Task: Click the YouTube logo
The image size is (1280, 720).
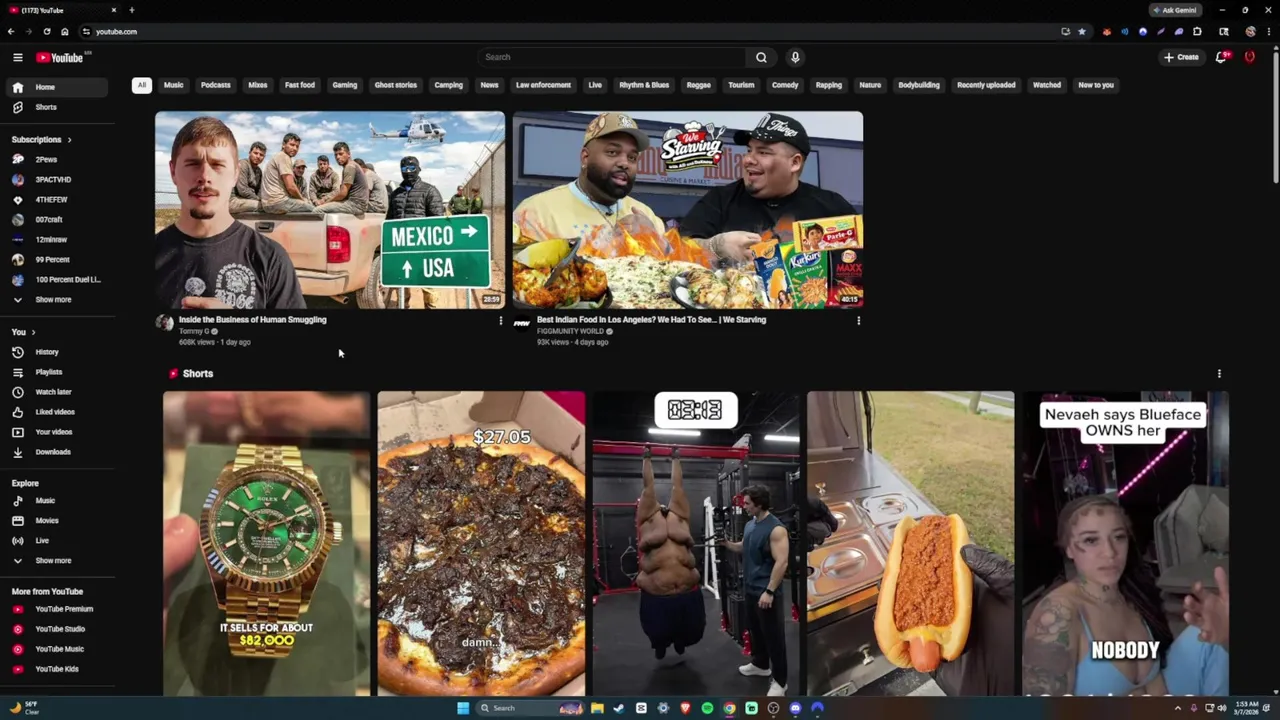Action: [60, 57]
